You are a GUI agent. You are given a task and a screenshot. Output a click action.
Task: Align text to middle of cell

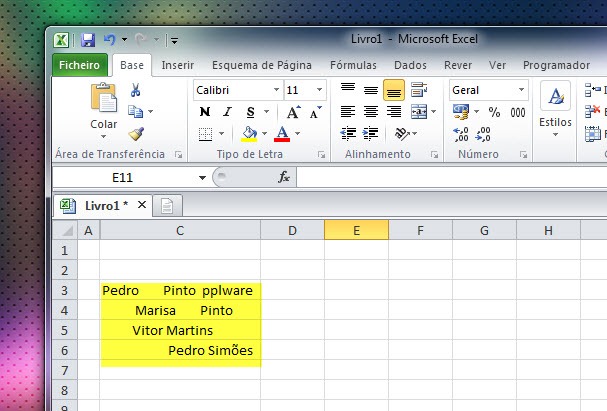(371, 90)
